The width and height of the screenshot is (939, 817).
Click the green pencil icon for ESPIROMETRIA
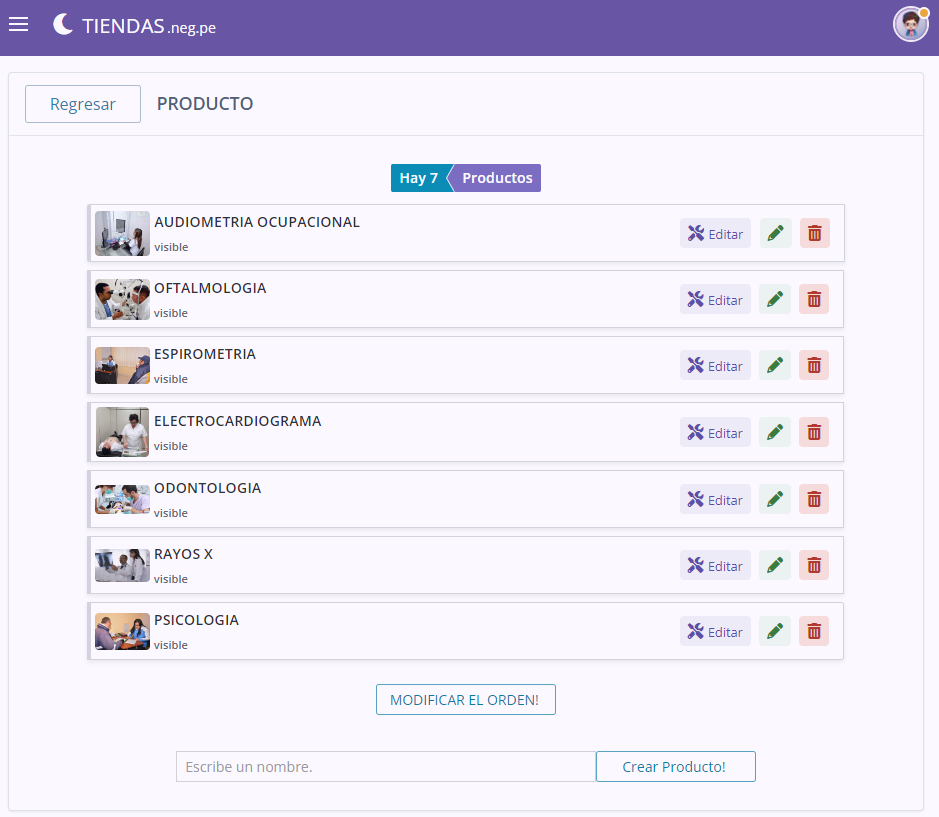[775, 366]
